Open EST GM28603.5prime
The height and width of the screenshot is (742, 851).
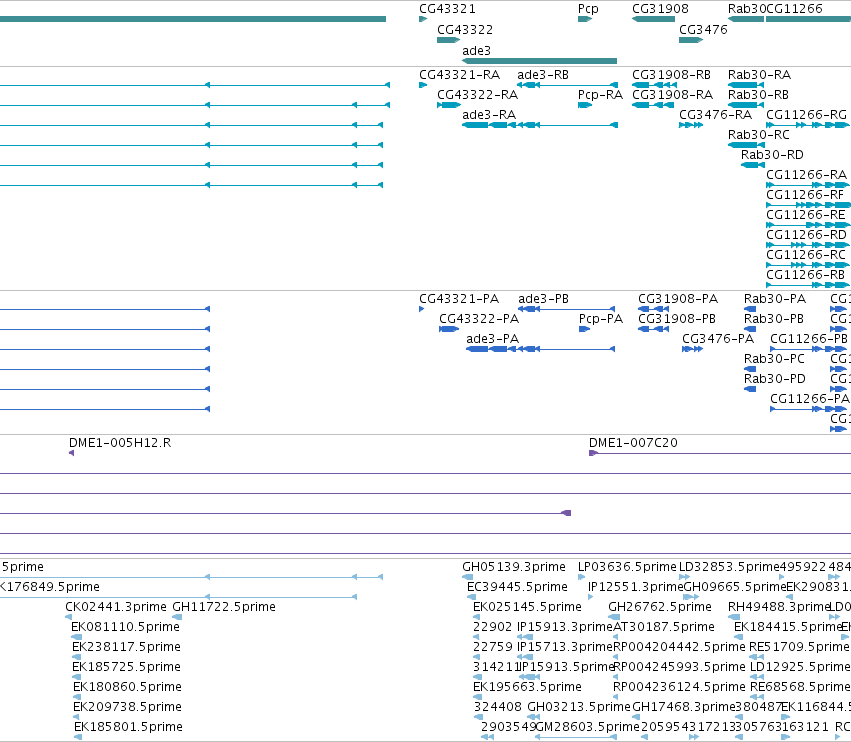coord(587,727)
